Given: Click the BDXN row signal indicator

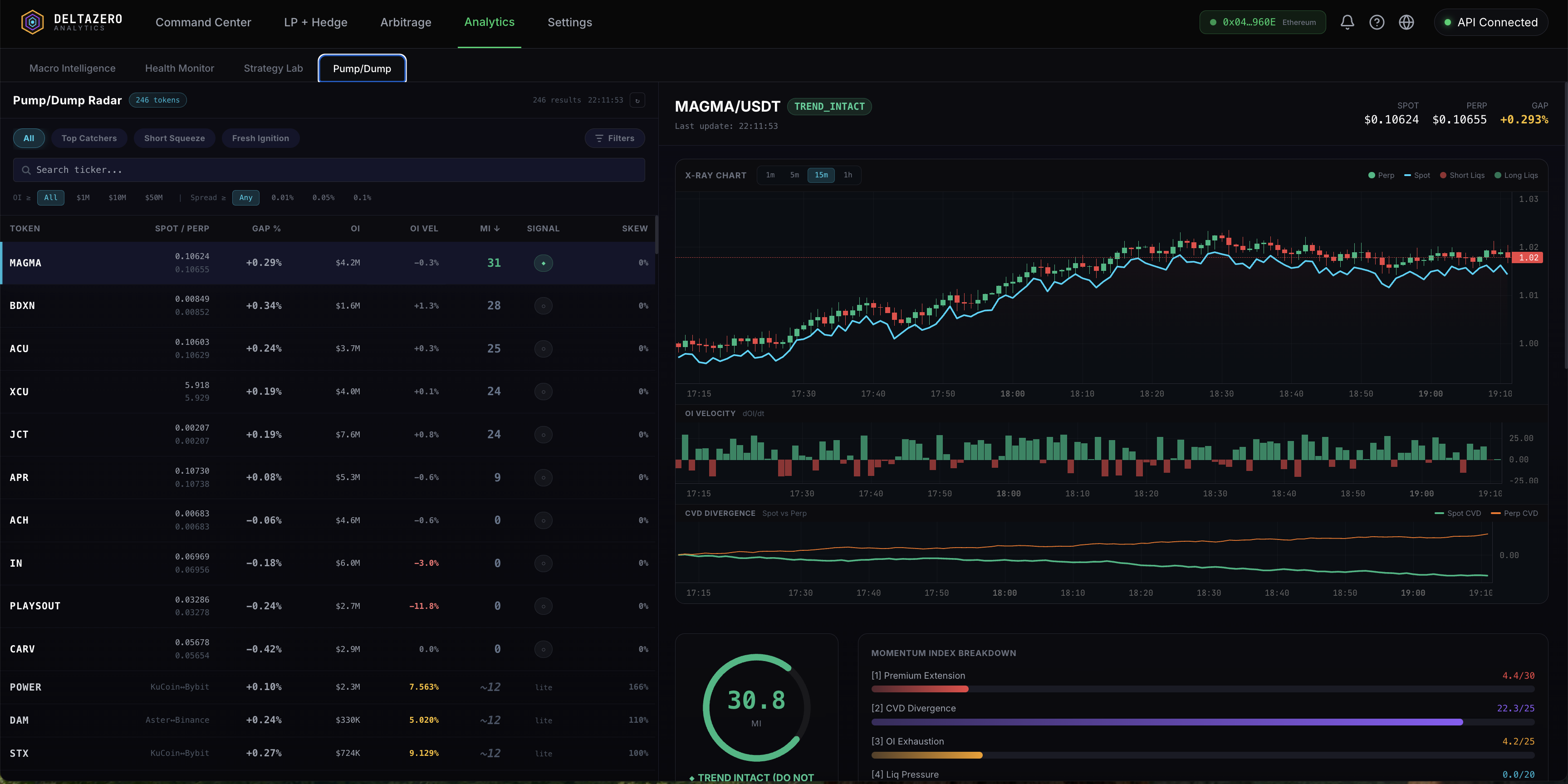Looking at the screenshot, I should [543, 305].
